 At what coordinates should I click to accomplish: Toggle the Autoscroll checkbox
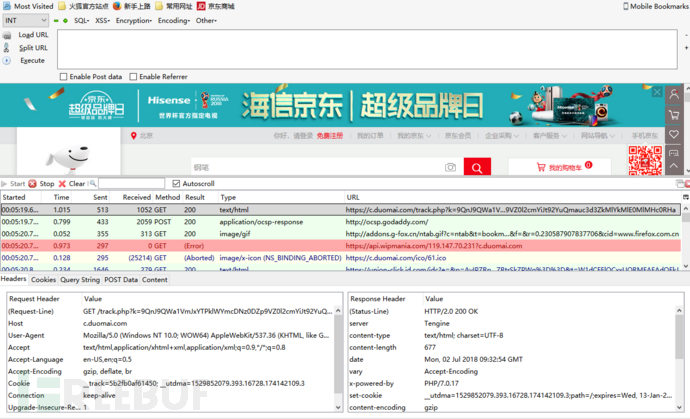[176, 184]
